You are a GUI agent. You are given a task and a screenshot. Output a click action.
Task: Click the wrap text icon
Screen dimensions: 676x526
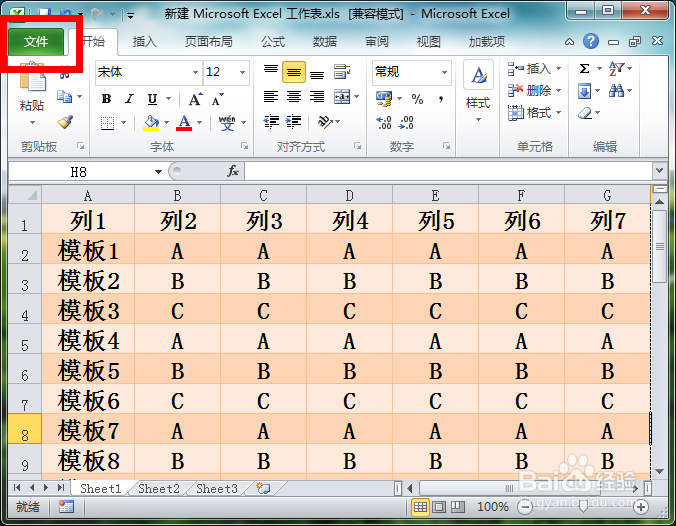pyautogui.click(x=342, y=72)
